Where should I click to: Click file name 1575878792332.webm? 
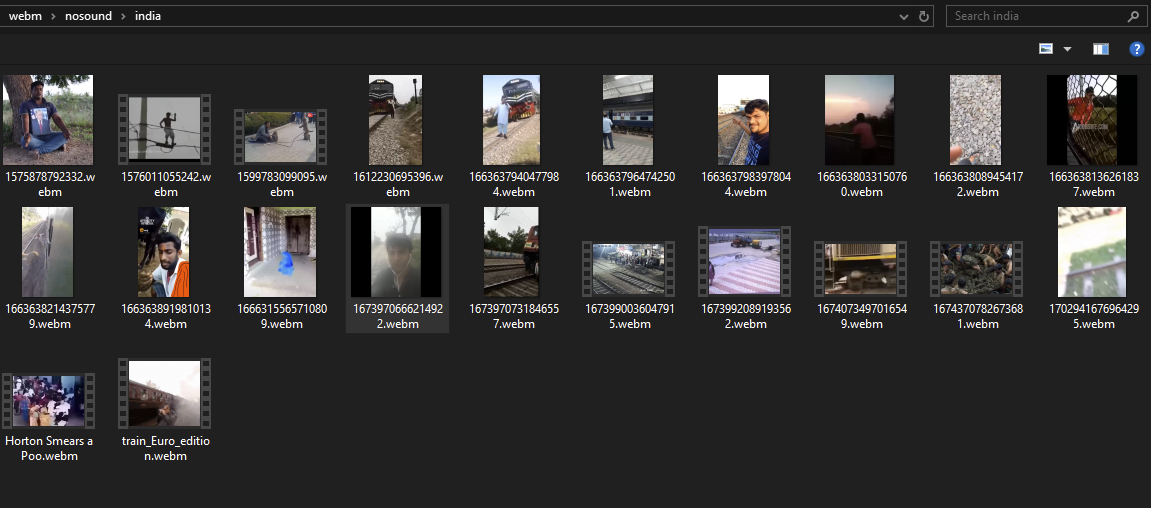pyautogui.click(x=48, y=185)
